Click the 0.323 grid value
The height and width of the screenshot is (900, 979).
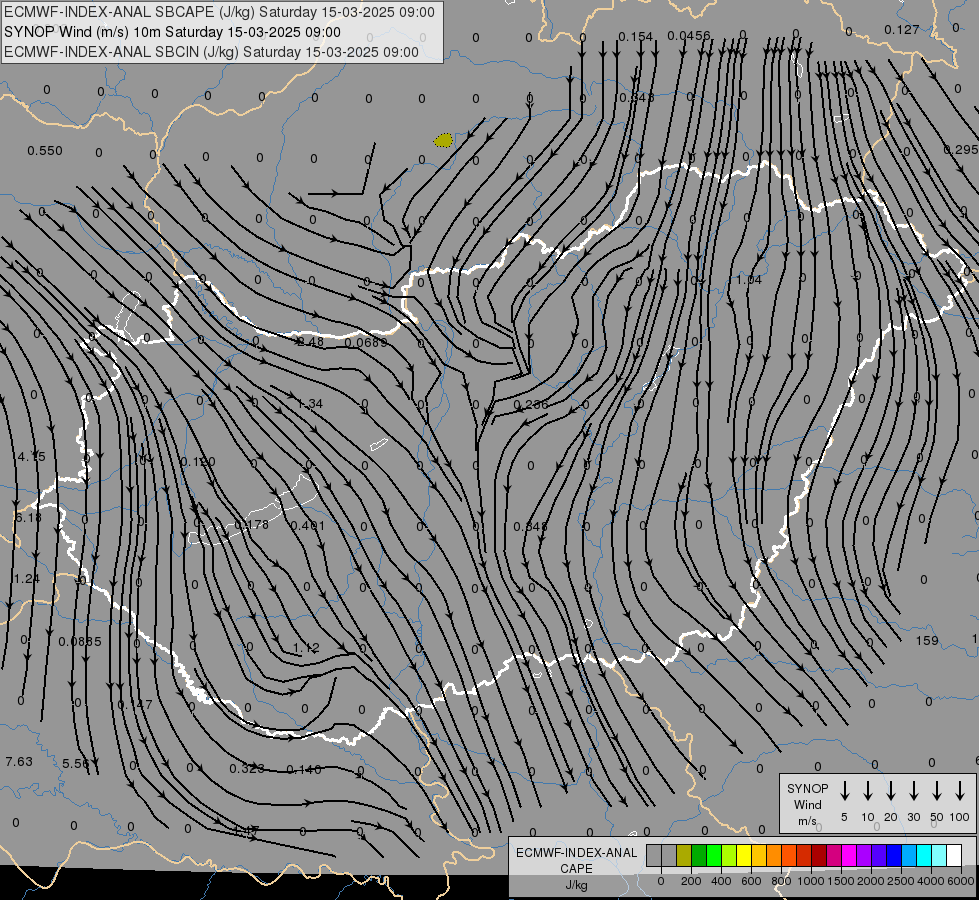click(247, 768)
